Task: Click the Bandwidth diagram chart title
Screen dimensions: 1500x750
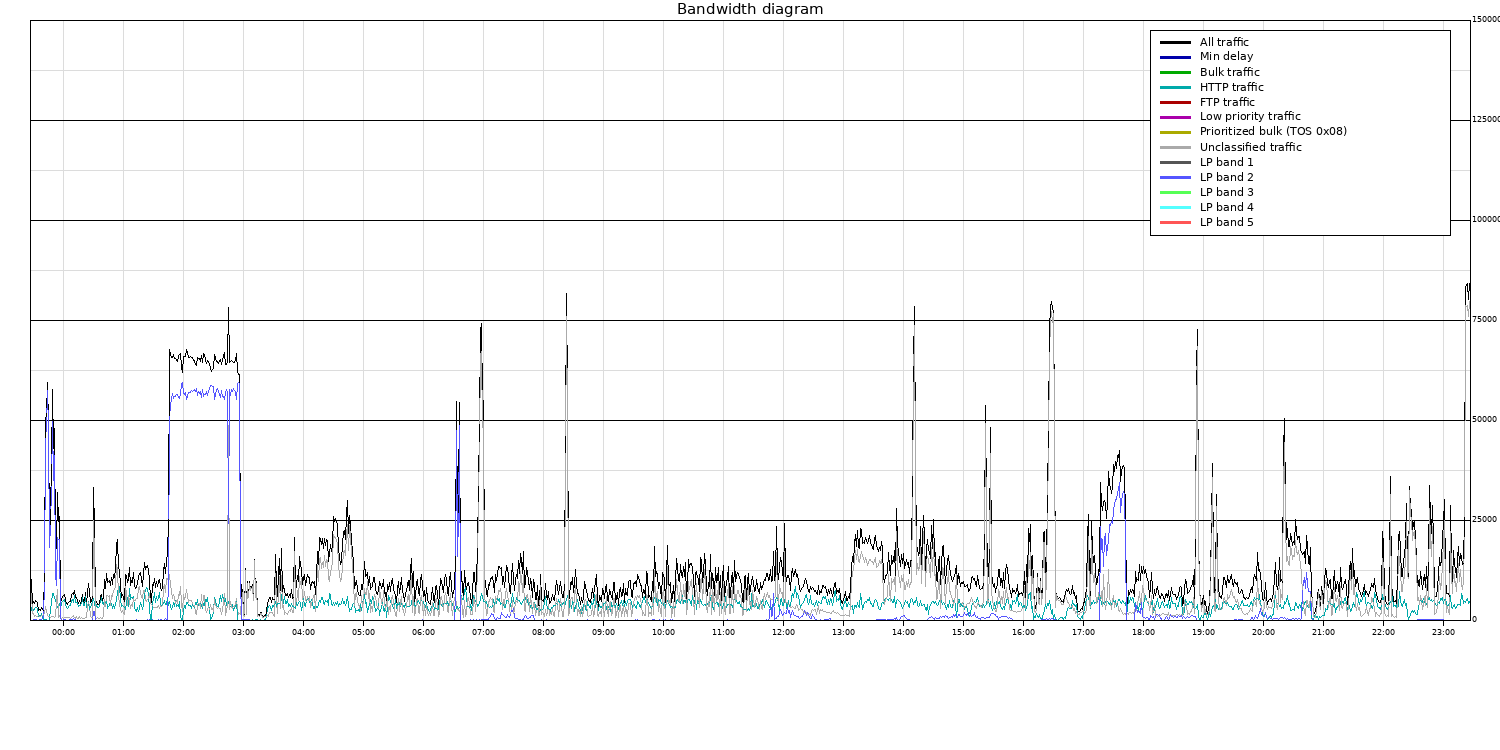Action: click(750, 9)
